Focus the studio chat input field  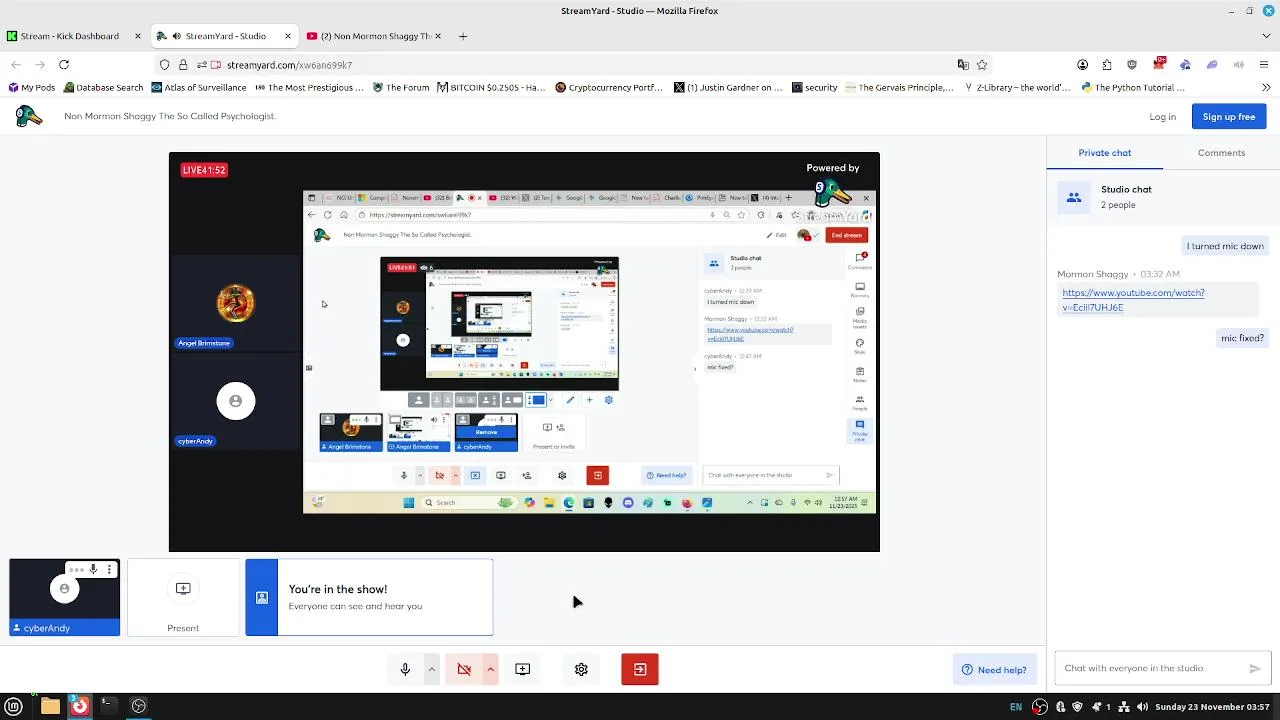pos(1150,668)
